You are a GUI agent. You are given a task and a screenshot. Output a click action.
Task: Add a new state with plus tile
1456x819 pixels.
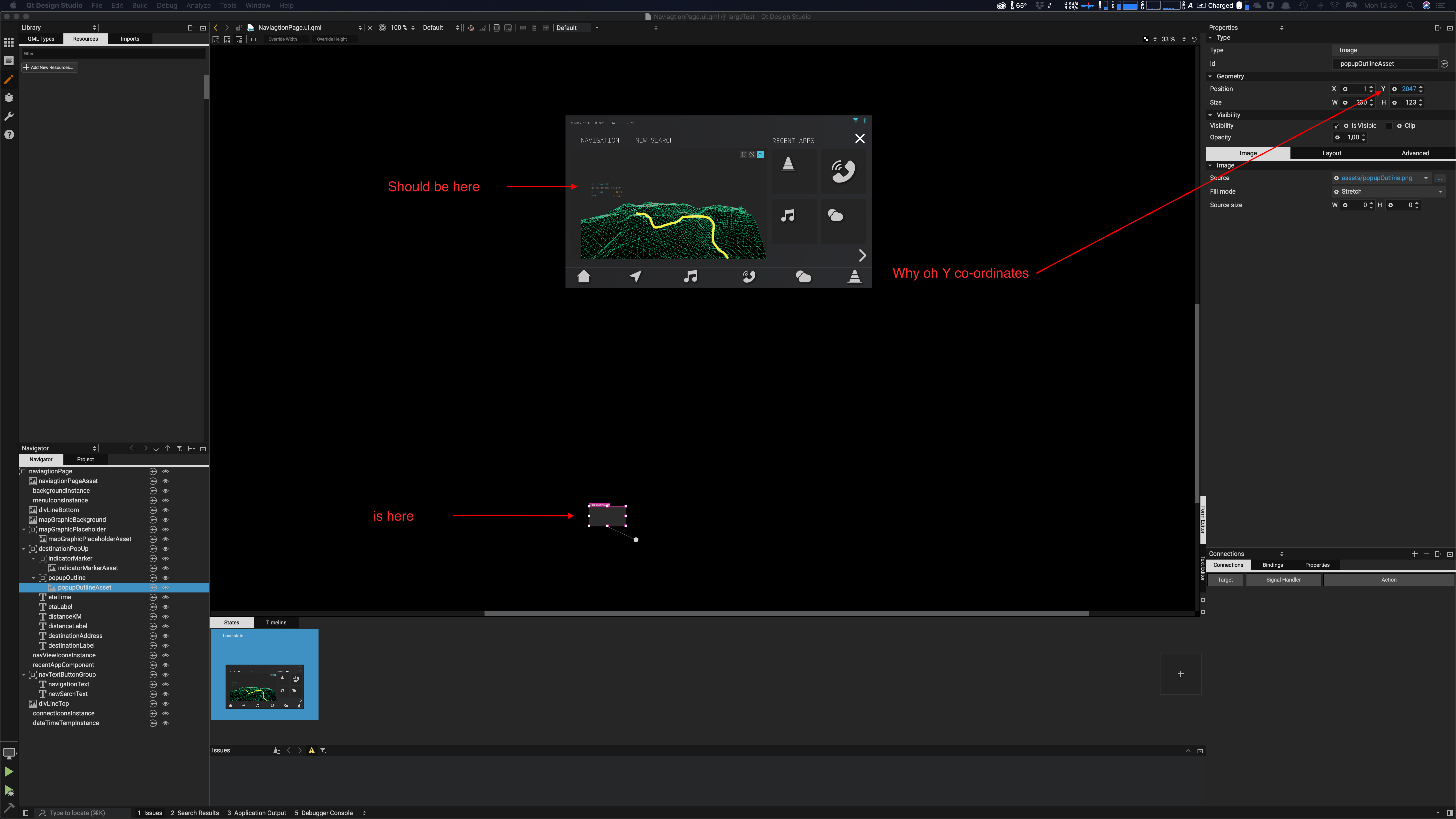pos(1181,674)
